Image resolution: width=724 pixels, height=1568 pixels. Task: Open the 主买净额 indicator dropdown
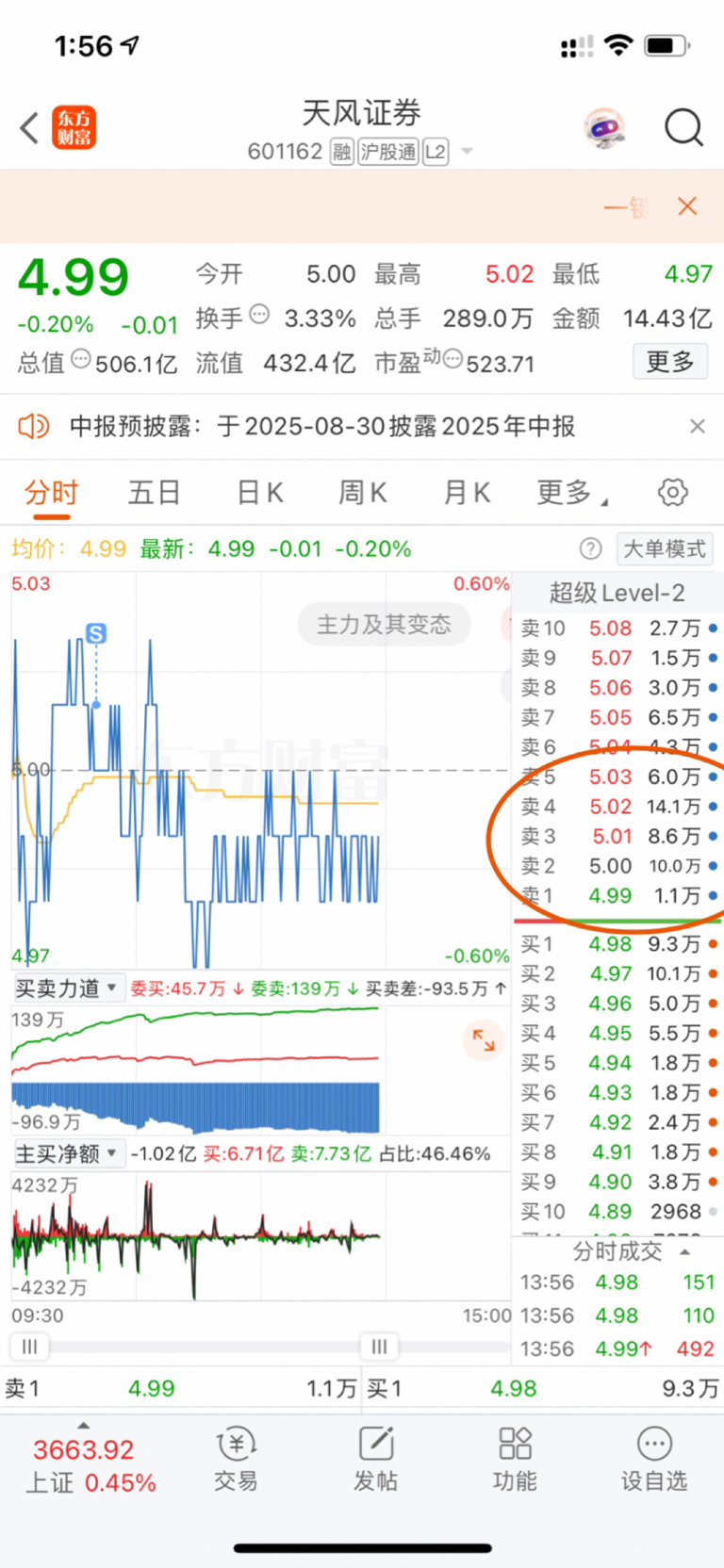coord(68,1153)
